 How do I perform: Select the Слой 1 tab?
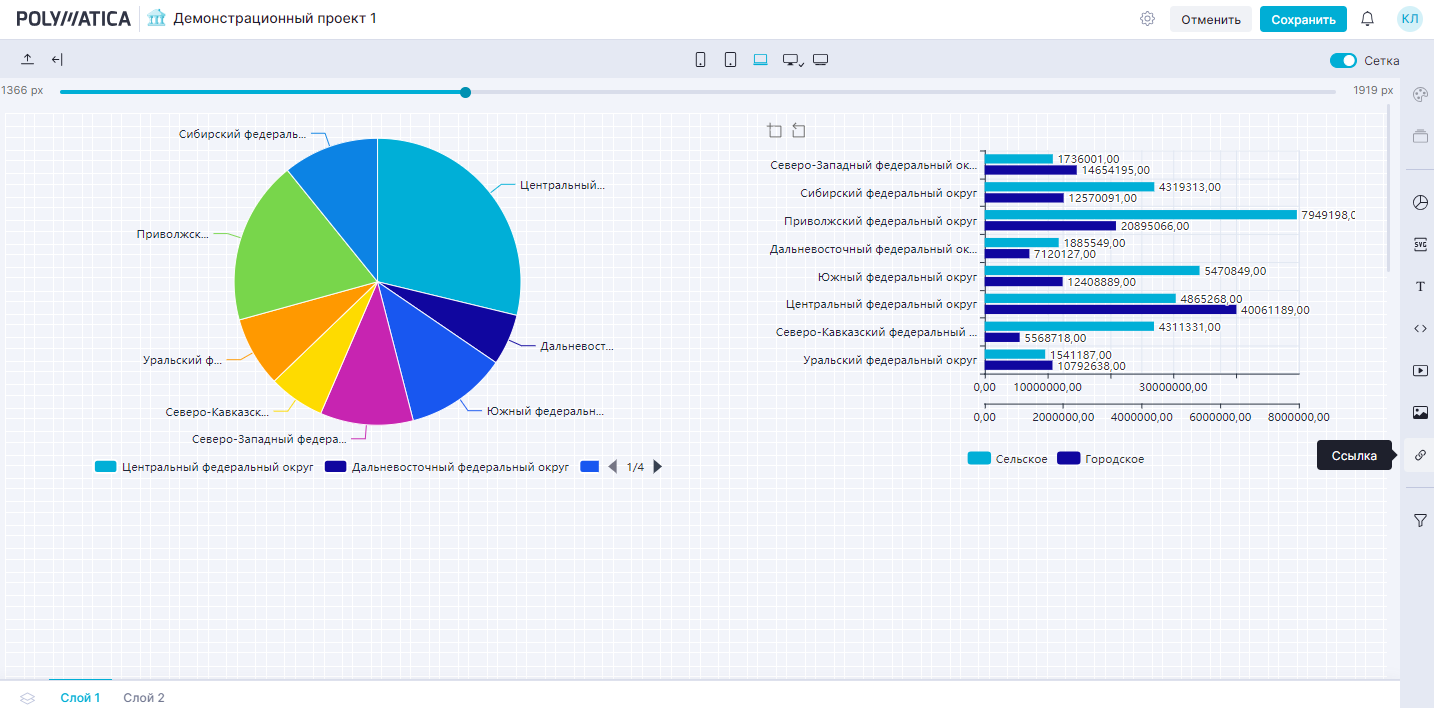(x=80, y=698)
